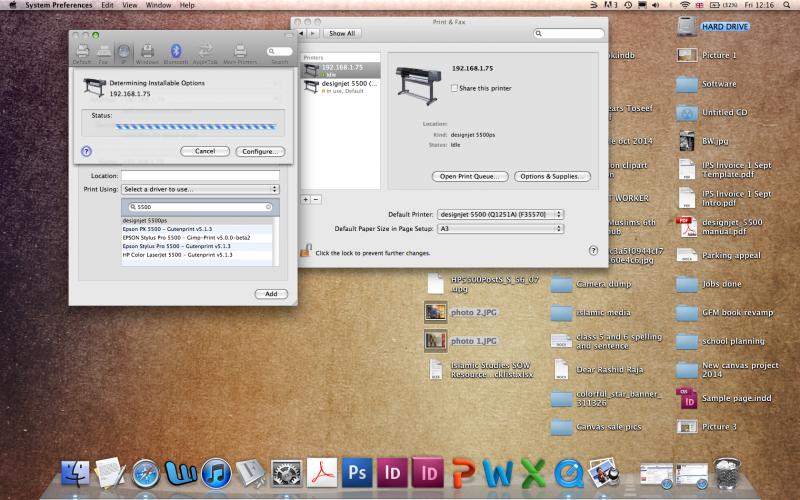Click the Location input field

tap(200, 176)
